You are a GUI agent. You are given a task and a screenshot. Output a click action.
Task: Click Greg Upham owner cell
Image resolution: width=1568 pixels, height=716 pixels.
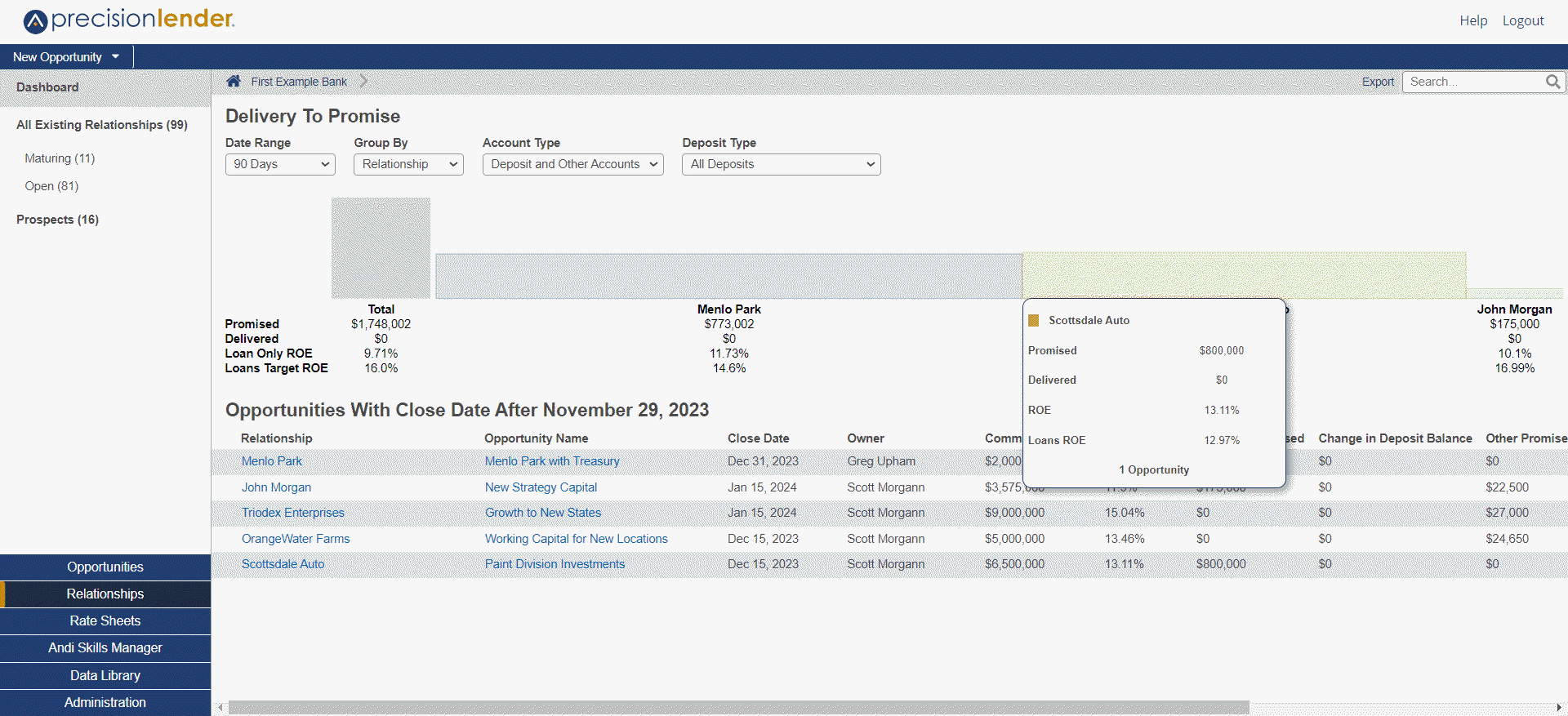pos(881,461)
